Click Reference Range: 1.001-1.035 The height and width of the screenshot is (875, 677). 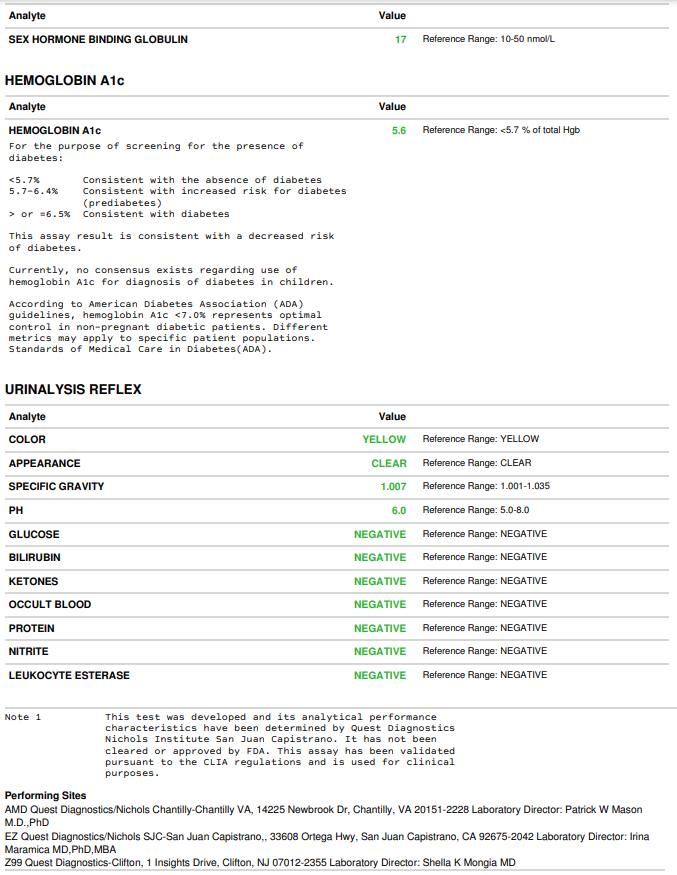coord(486,486)
